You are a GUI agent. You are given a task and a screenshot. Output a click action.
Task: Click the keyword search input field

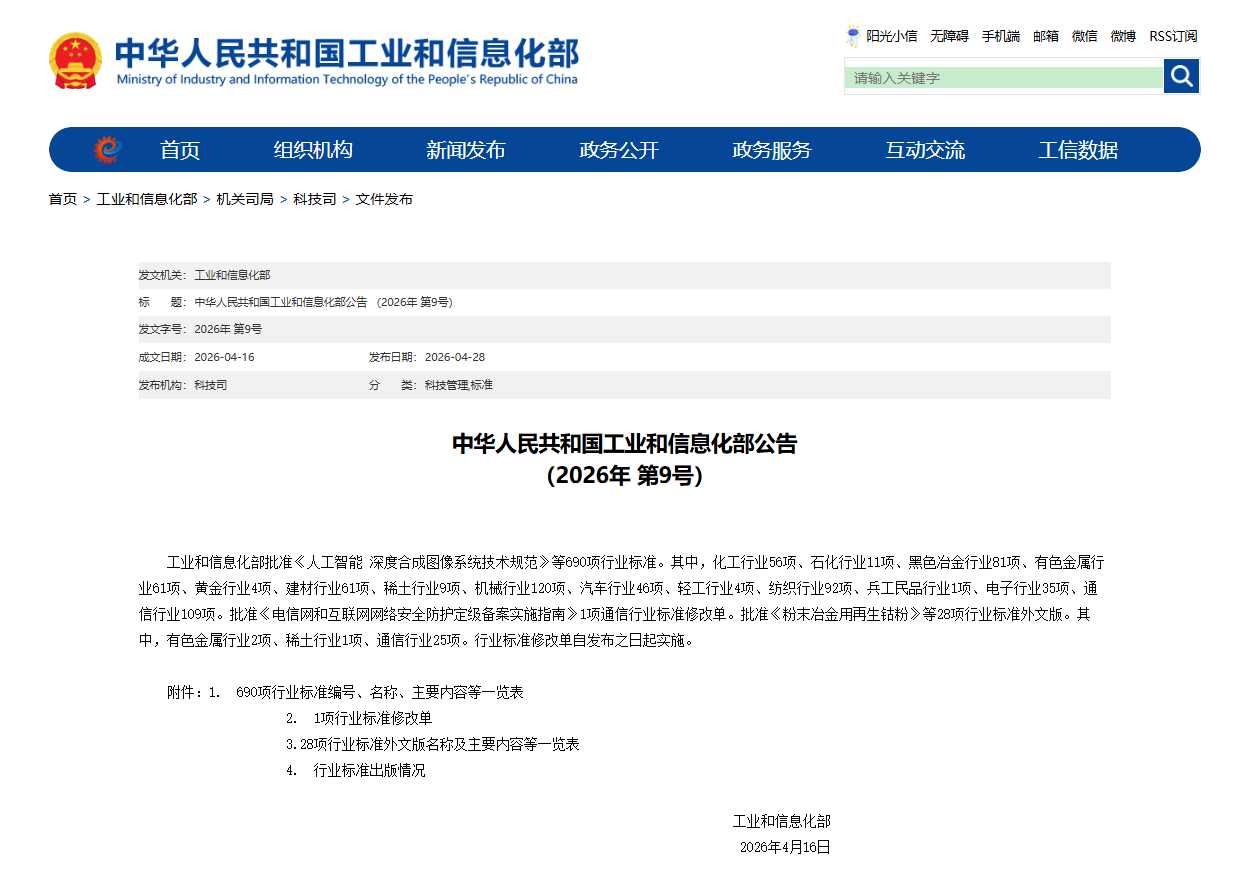coord(1004,77)
